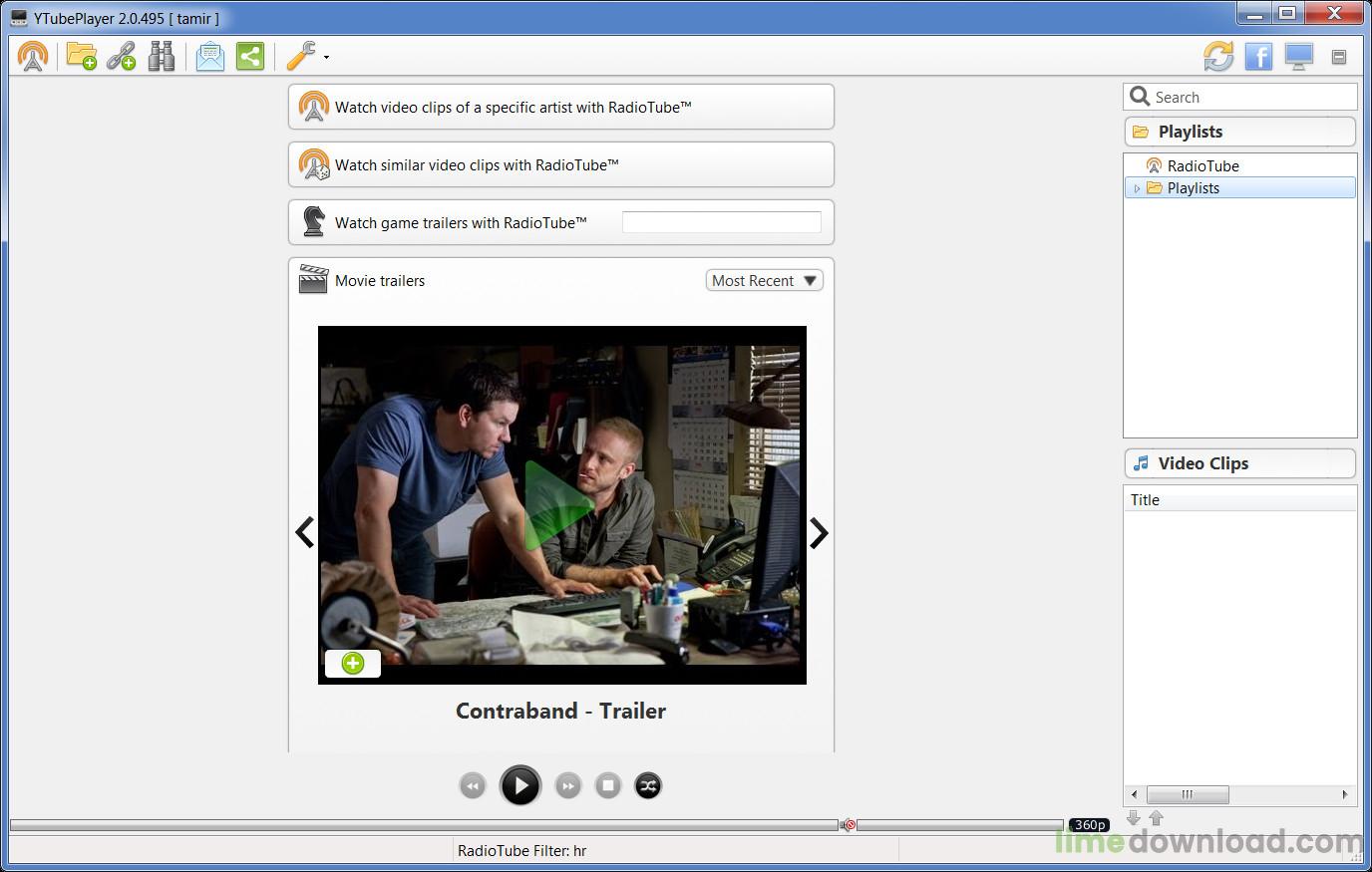Select RadioTube in the playlist tree
Screen dimensions: 1372x872
[1202, 165]
